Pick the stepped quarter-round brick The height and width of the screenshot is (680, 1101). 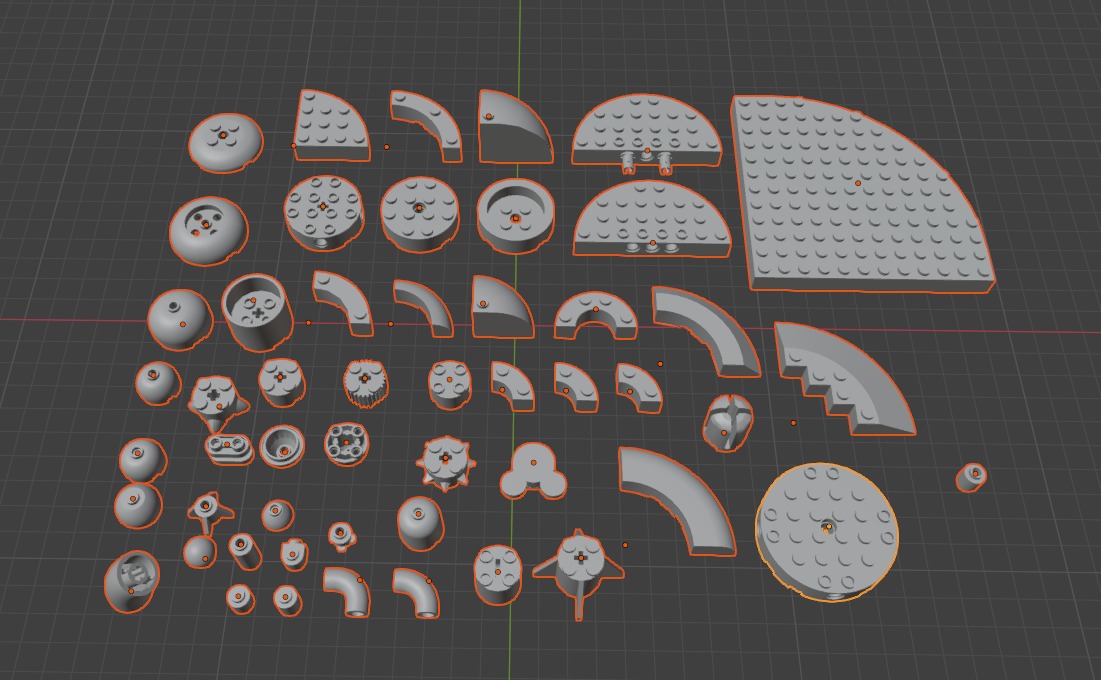[843, 378]
